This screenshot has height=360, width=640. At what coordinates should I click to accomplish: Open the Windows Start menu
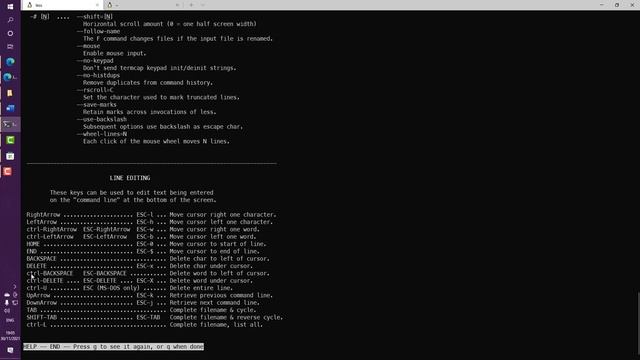point(10,7)
